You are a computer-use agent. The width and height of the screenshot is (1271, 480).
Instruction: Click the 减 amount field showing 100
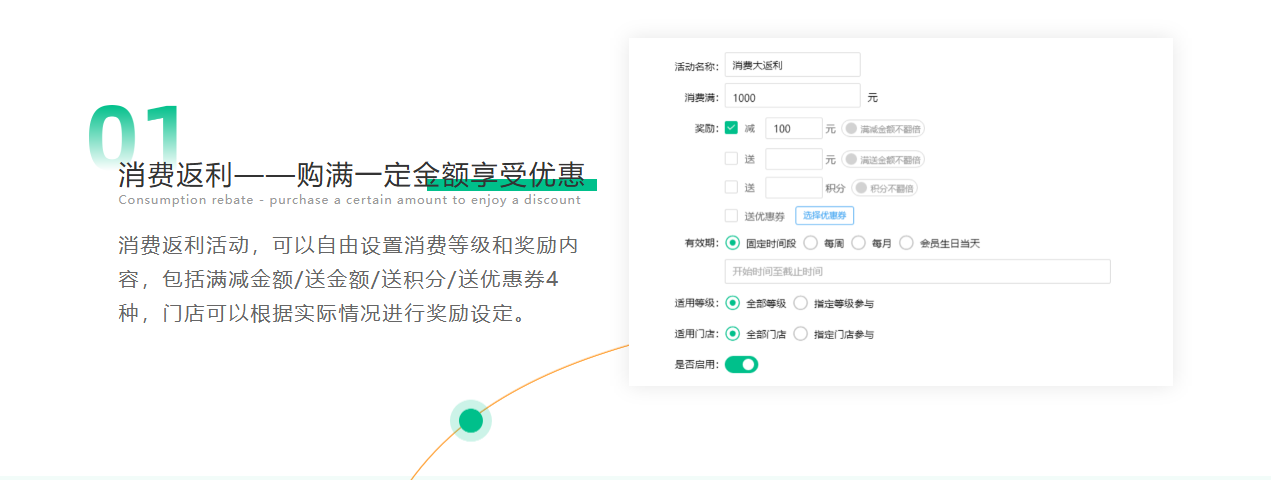(793, 129)
